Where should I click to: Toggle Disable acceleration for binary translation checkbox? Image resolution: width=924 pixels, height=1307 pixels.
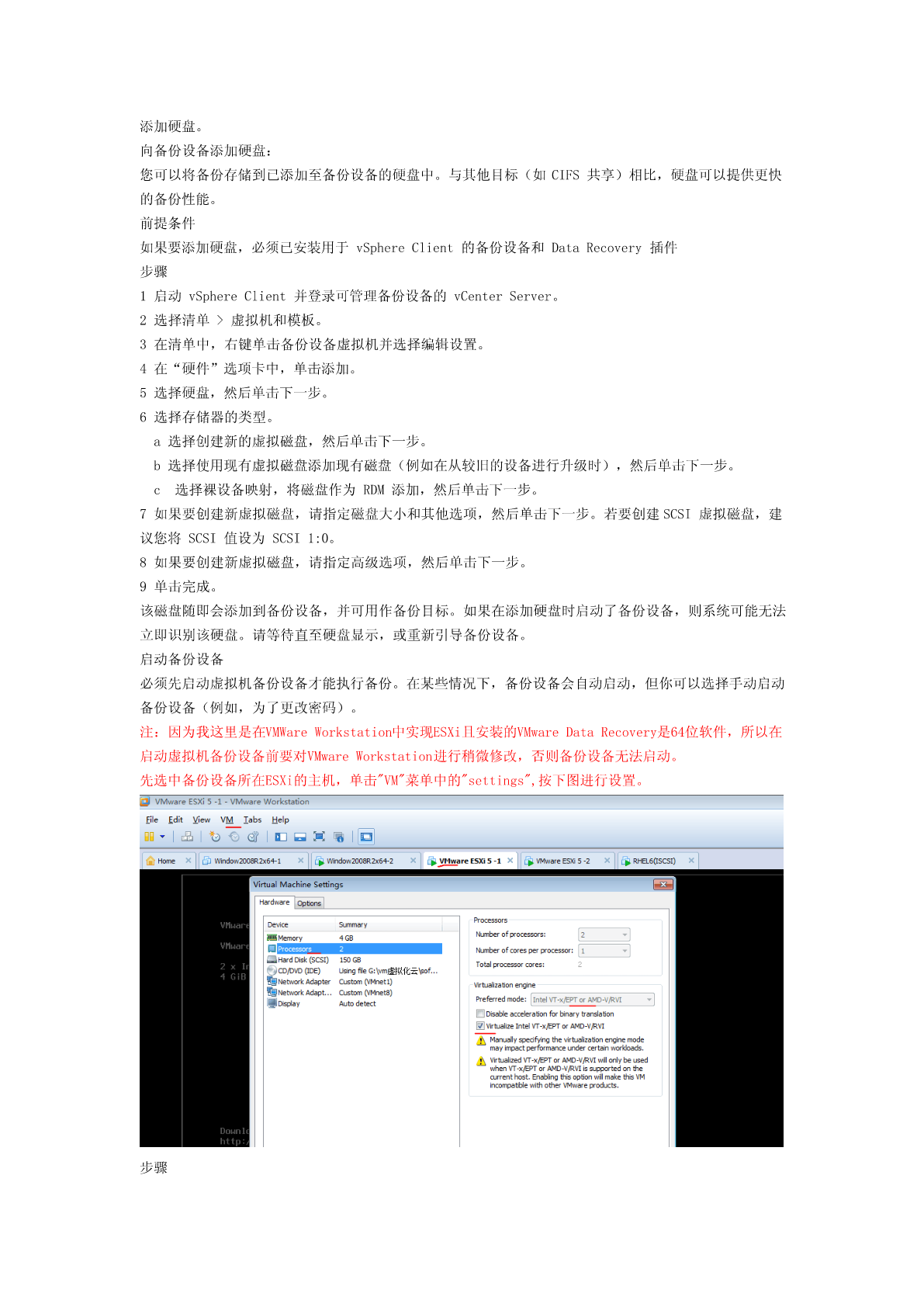coord(480,1014)
